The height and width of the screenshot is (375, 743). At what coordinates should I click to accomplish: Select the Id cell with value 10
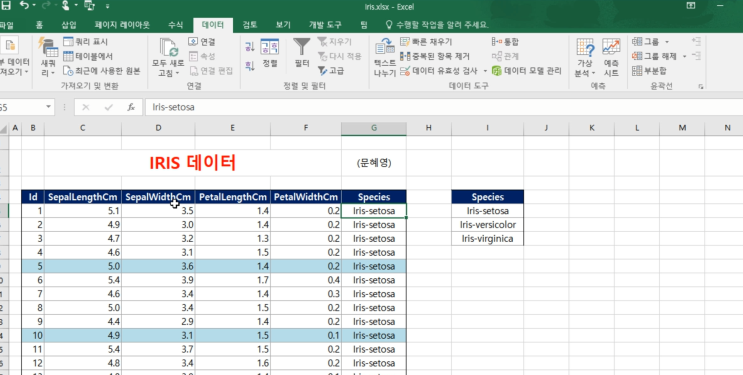click(33, 336)
